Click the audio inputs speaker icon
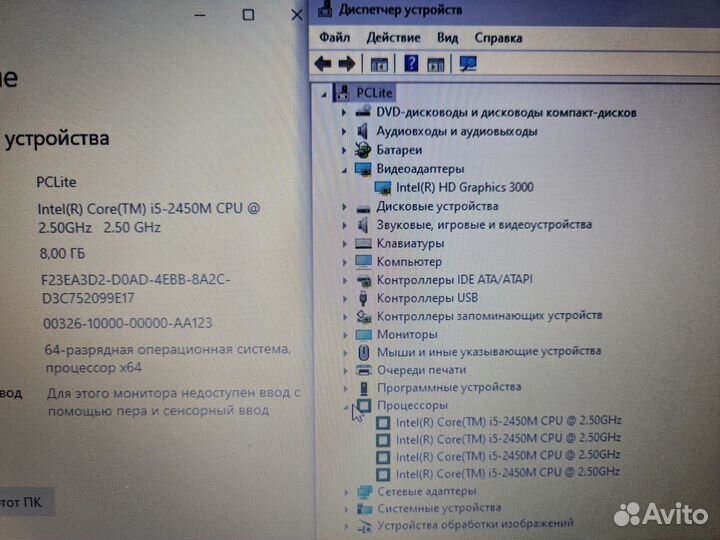This screenshot has height=540, width=720. [363, 131]
